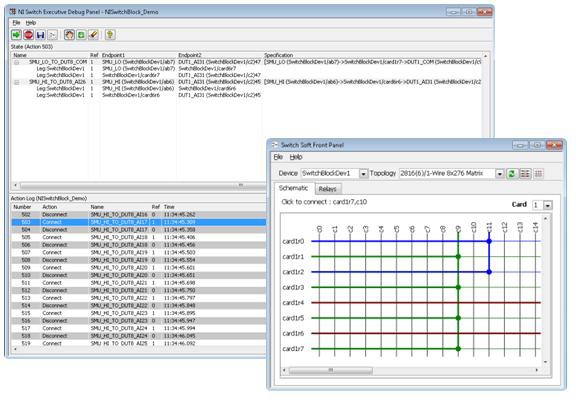
Task: Click the Endpoint2 column header
Action: (x=190, y=55)
